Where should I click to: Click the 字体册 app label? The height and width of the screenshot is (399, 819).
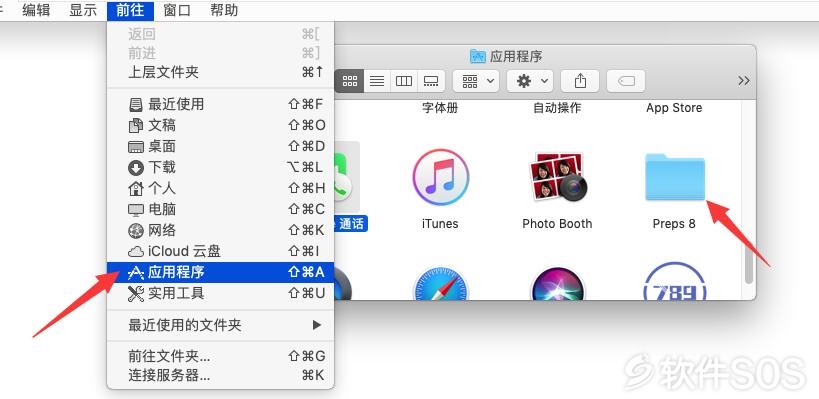(x=440, y=108)
